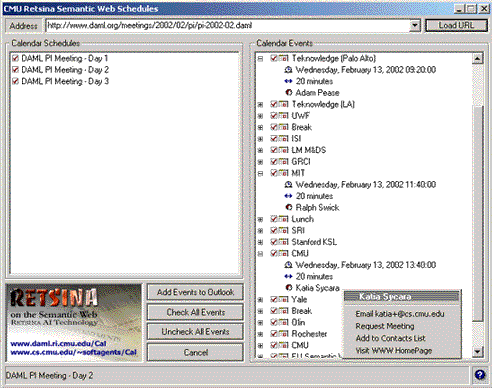Choose Add to Contacts List menu entry
492x388 pixels.
(390, 338)
